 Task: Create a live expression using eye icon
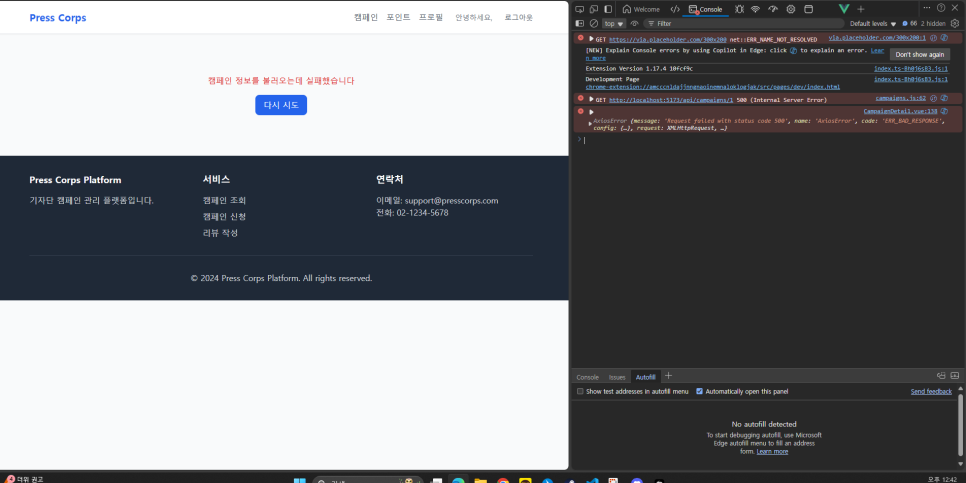pos(634,23)
